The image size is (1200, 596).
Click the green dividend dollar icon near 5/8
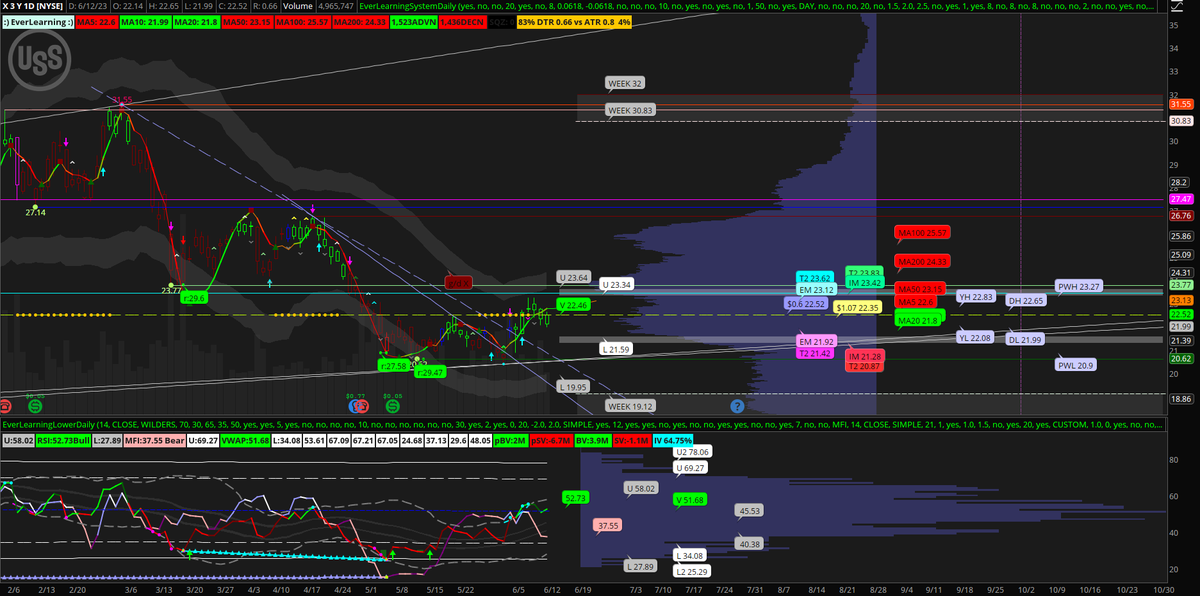tap(391, 406)
